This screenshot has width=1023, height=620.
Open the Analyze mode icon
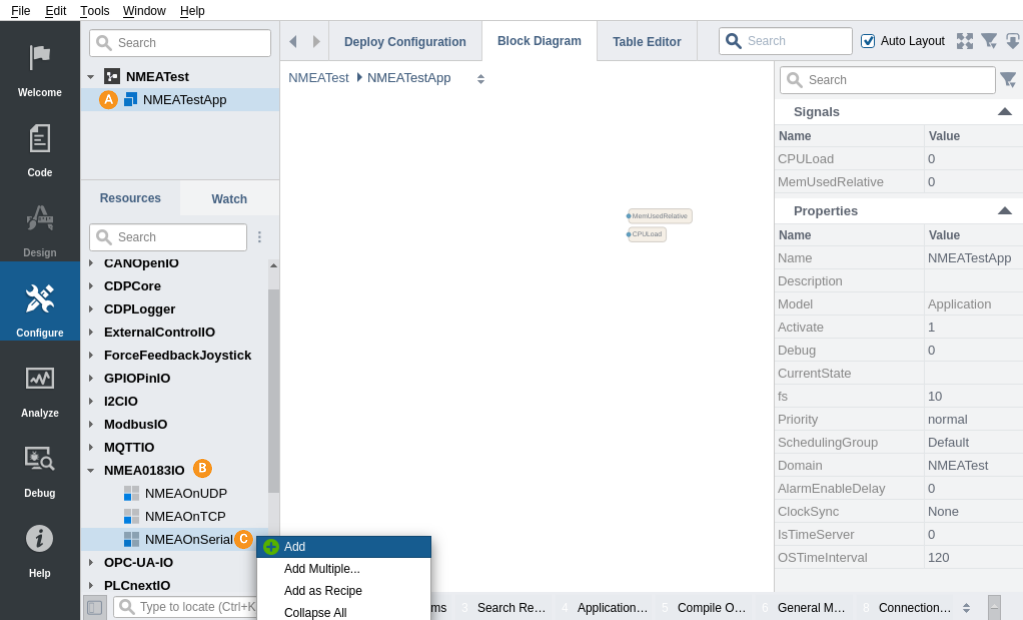coord(40,379)
